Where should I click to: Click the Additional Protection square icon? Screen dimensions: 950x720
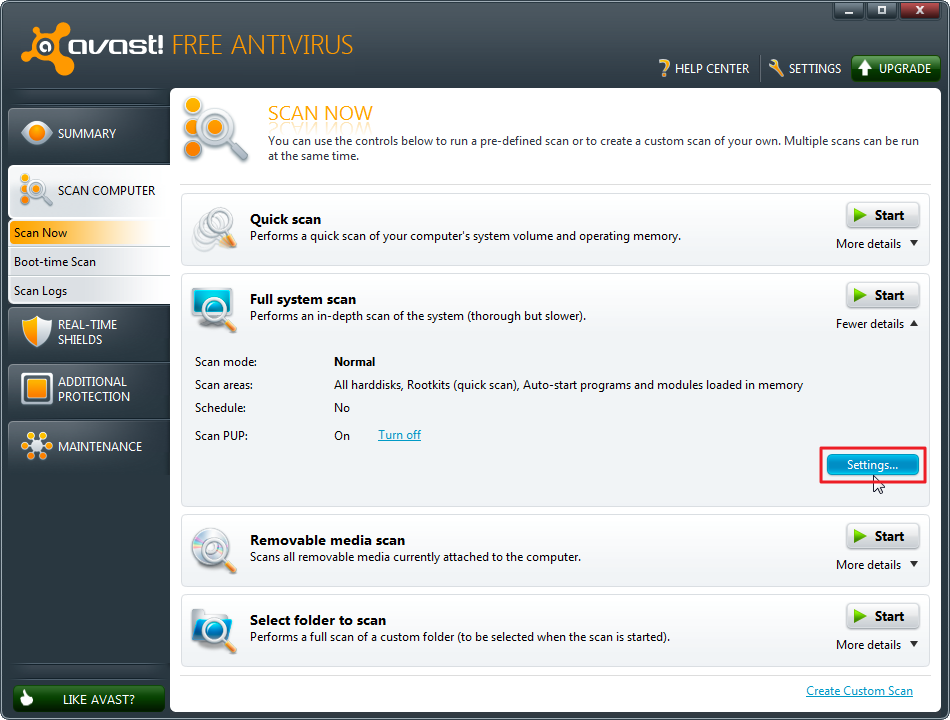coord(37,388)
